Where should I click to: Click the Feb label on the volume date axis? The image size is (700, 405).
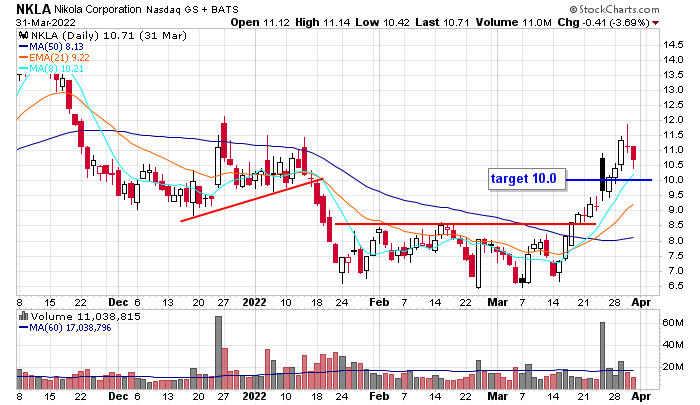pyautogui.click(x=379, y=396)
